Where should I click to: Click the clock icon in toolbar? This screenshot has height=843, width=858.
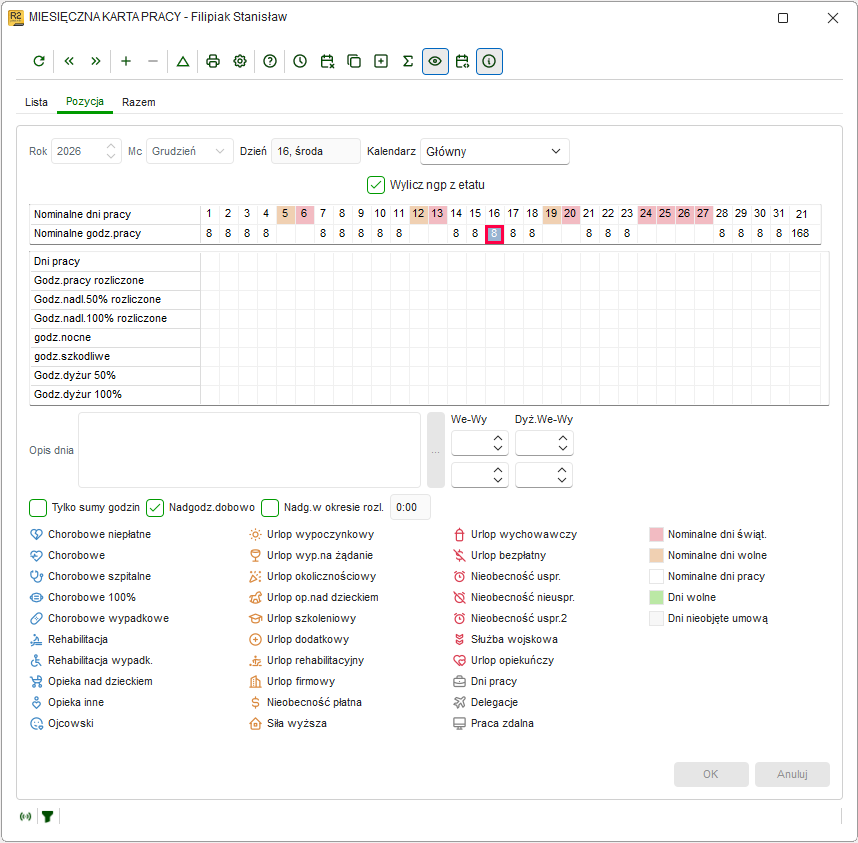point(300,61)
